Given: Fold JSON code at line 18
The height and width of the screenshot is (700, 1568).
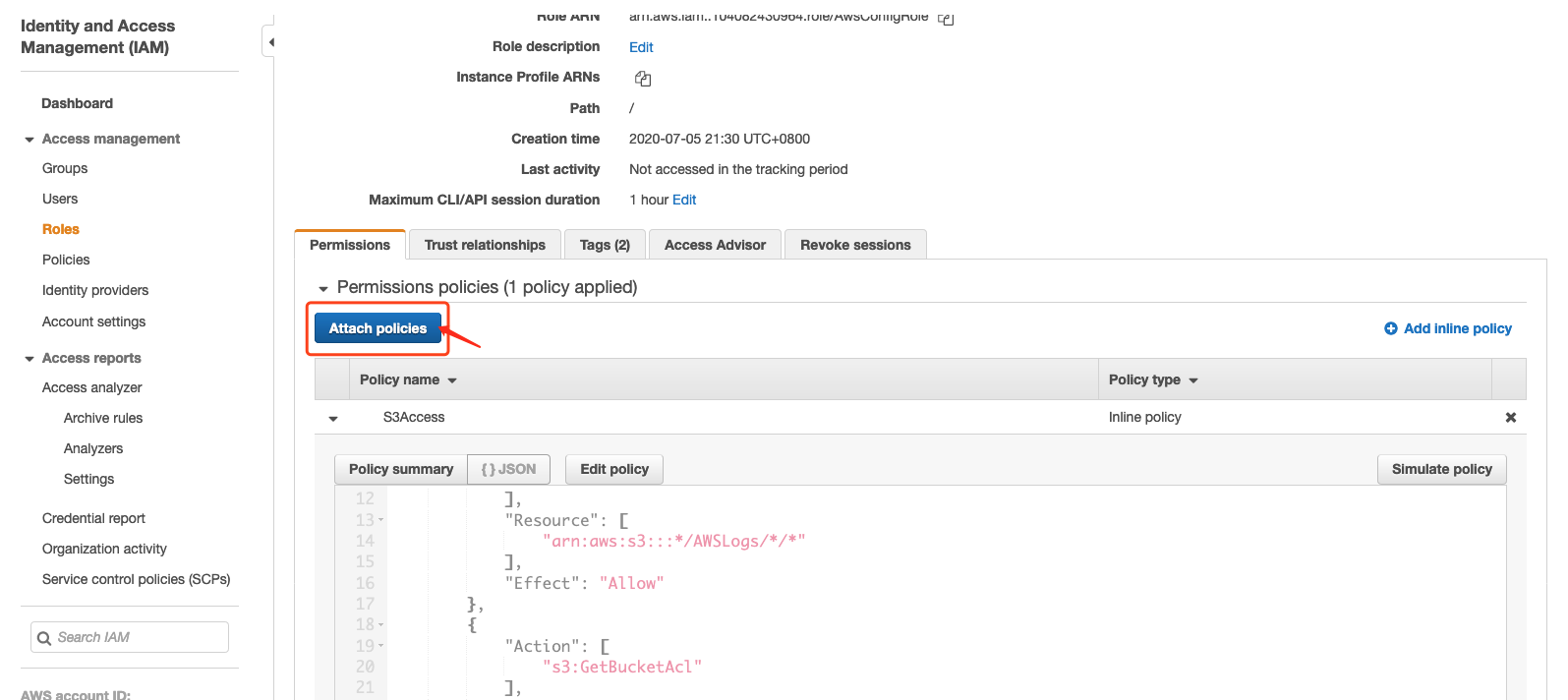Looking at the screenshot, I should pyautogui.click(x=381, y=624).
